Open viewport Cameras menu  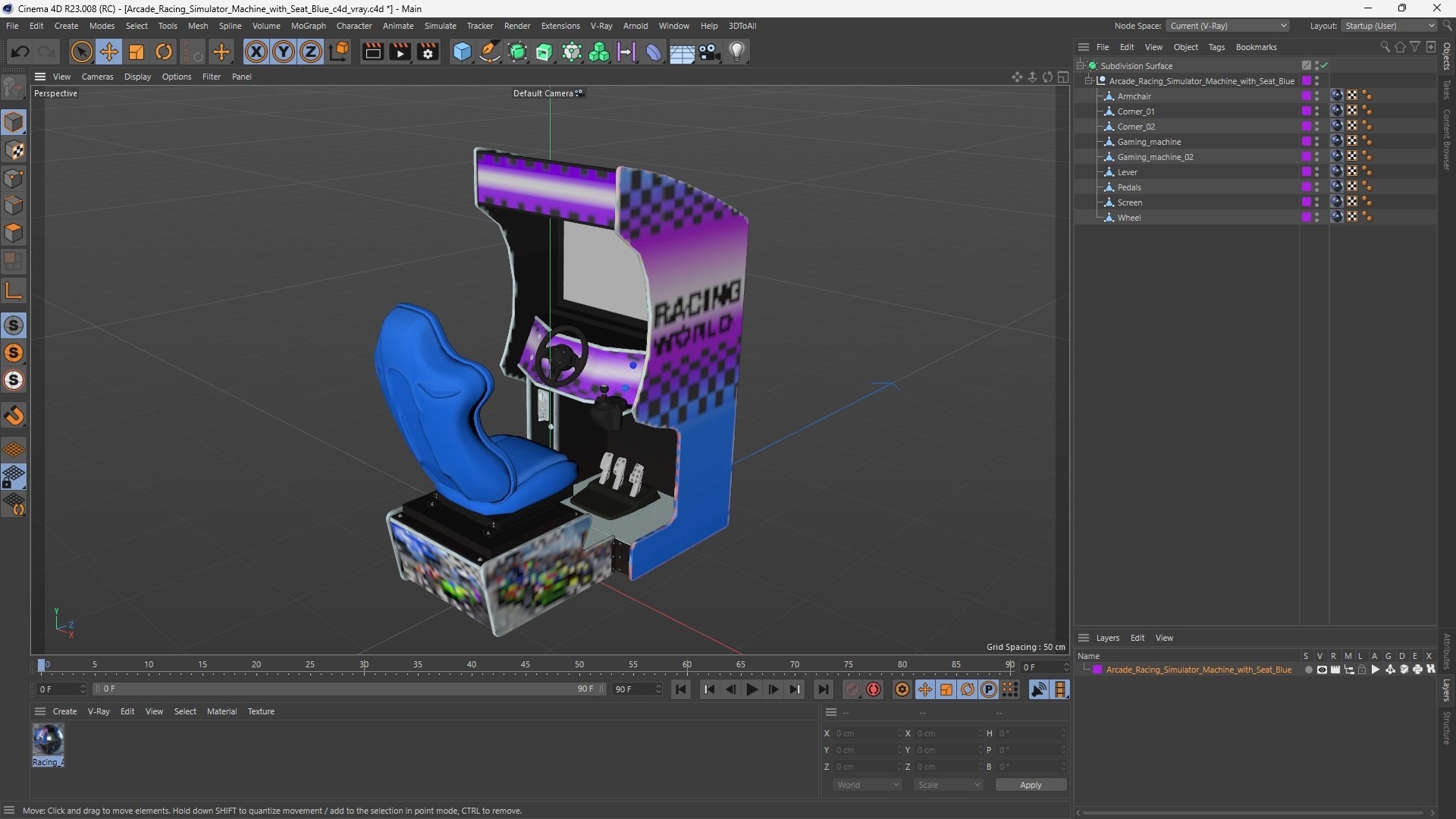97,77
